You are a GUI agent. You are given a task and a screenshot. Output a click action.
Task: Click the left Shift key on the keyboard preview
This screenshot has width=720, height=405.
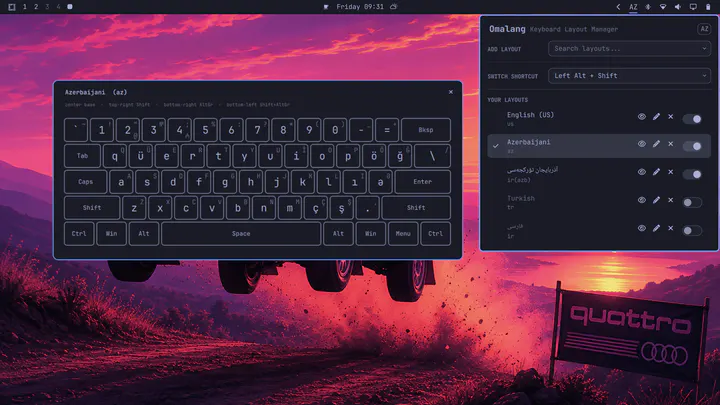(x=92, y=208)
